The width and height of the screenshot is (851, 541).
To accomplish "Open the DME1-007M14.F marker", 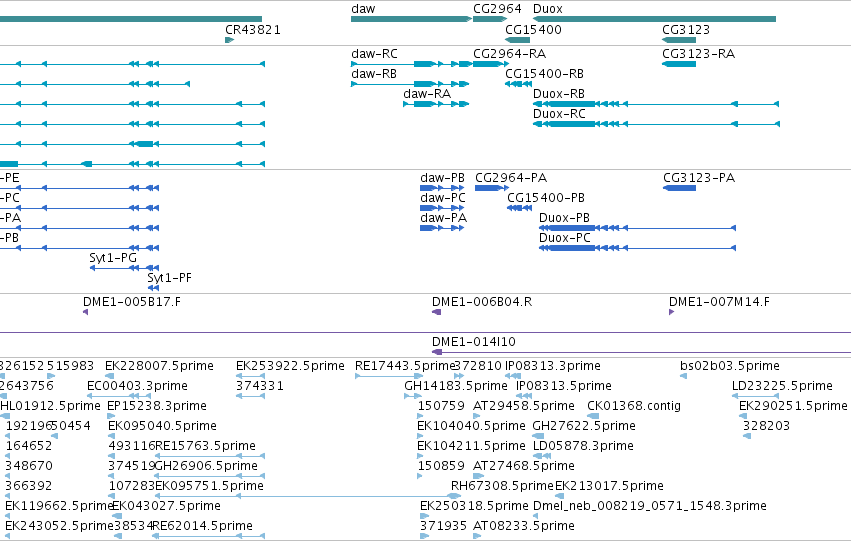I will (x=672, y=312).
